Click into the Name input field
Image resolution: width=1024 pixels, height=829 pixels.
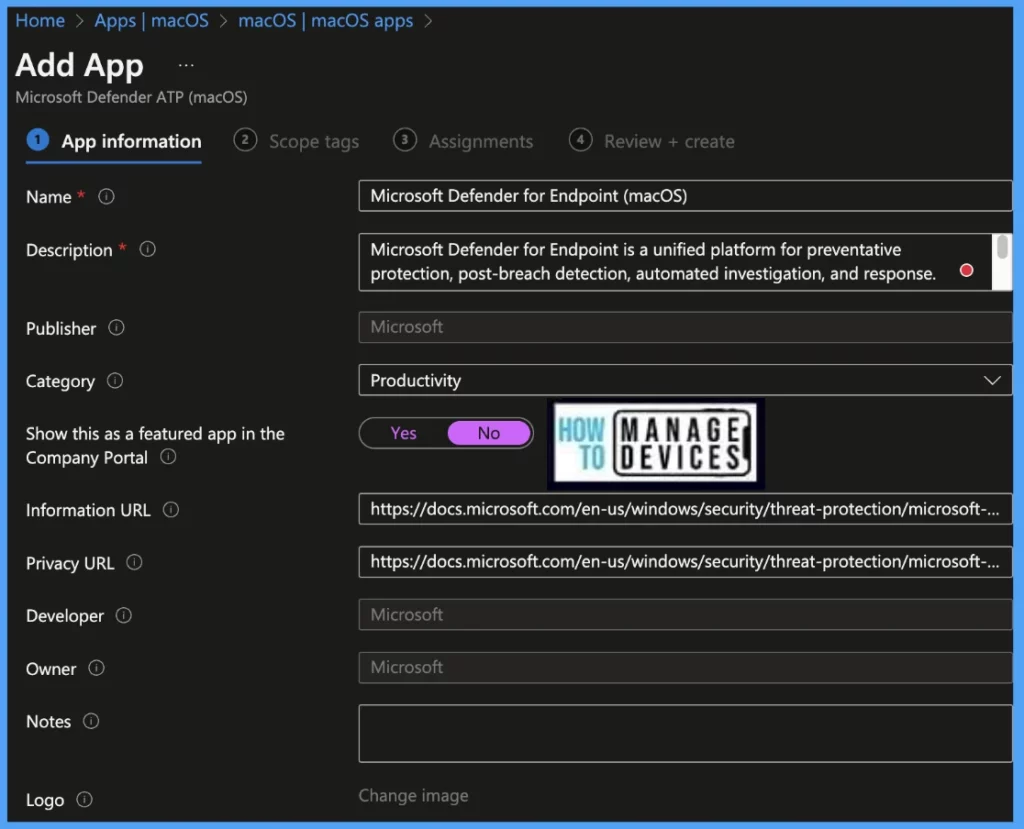pos(685,196)
